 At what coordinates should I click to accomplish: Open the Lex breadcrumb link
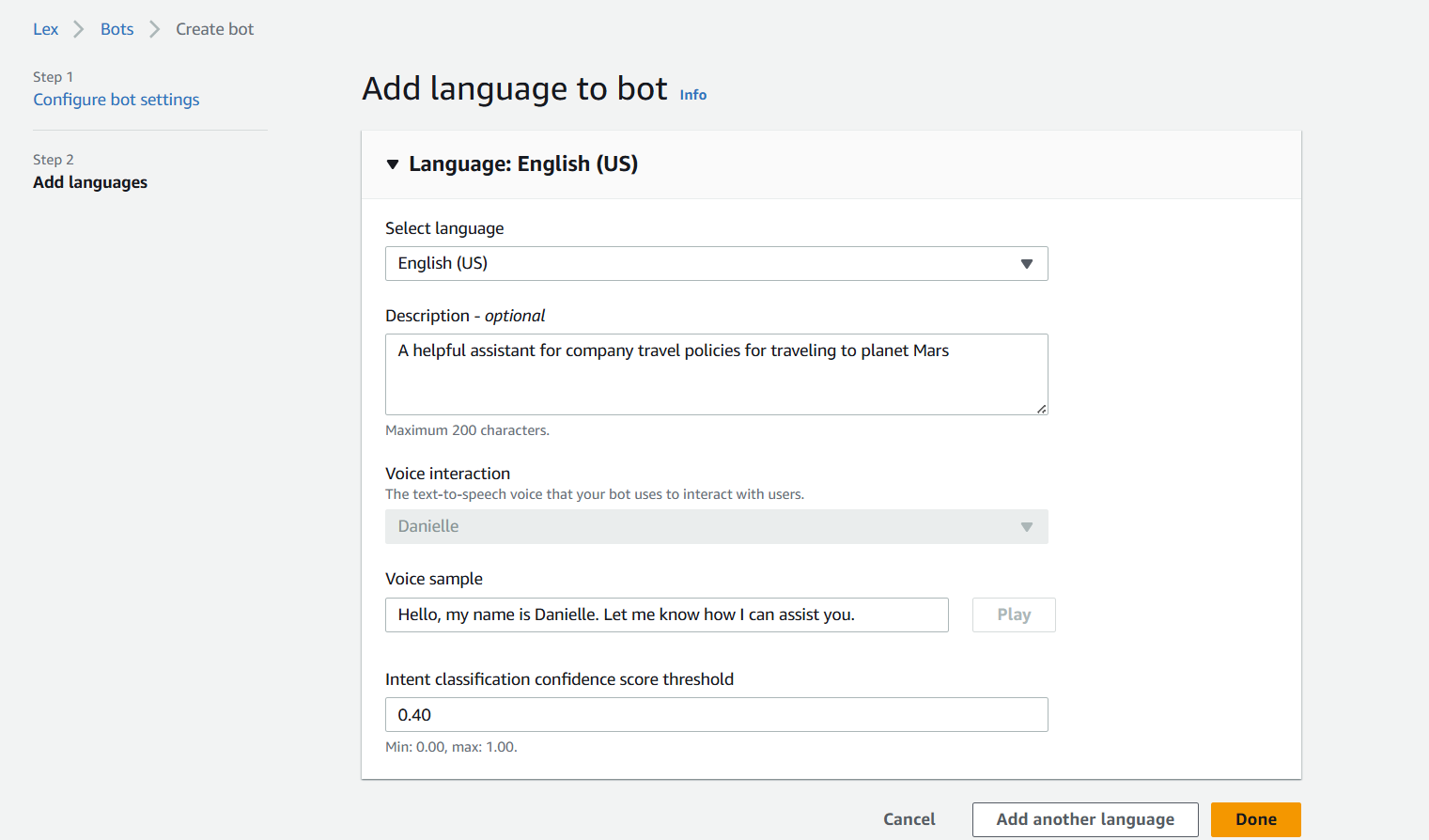(x=45, y=29)
